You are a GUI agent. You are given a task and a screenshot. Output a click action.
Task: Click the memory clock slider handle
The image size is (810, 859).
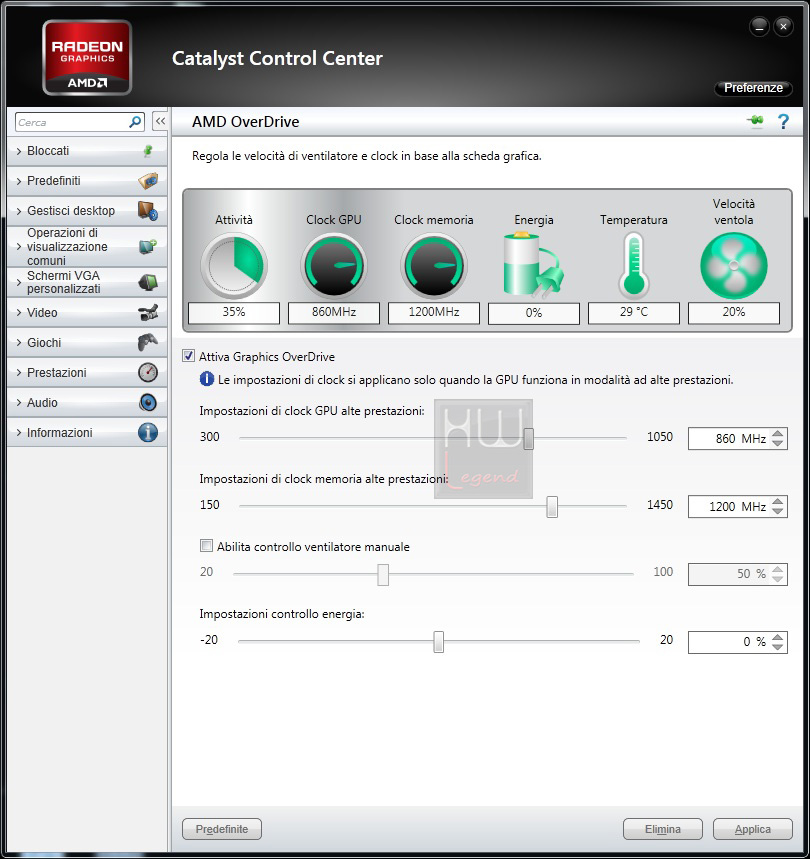tap(552, 506)
